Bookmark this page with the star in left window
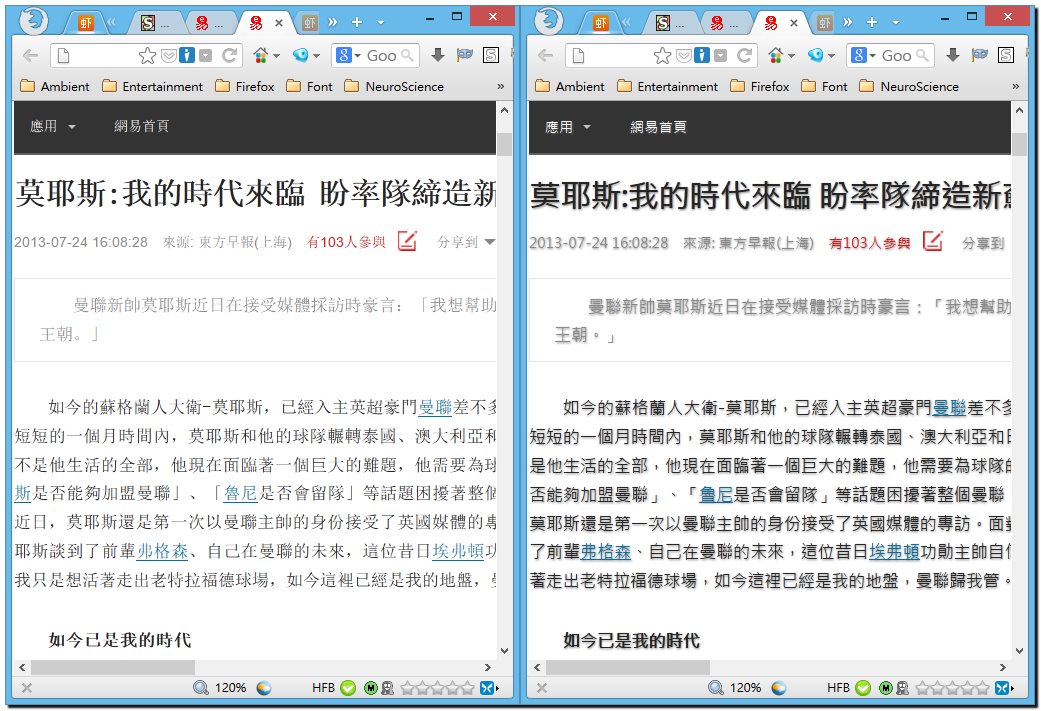The image size is (1041, 711). pyautogui.click(x=147, y=56)
